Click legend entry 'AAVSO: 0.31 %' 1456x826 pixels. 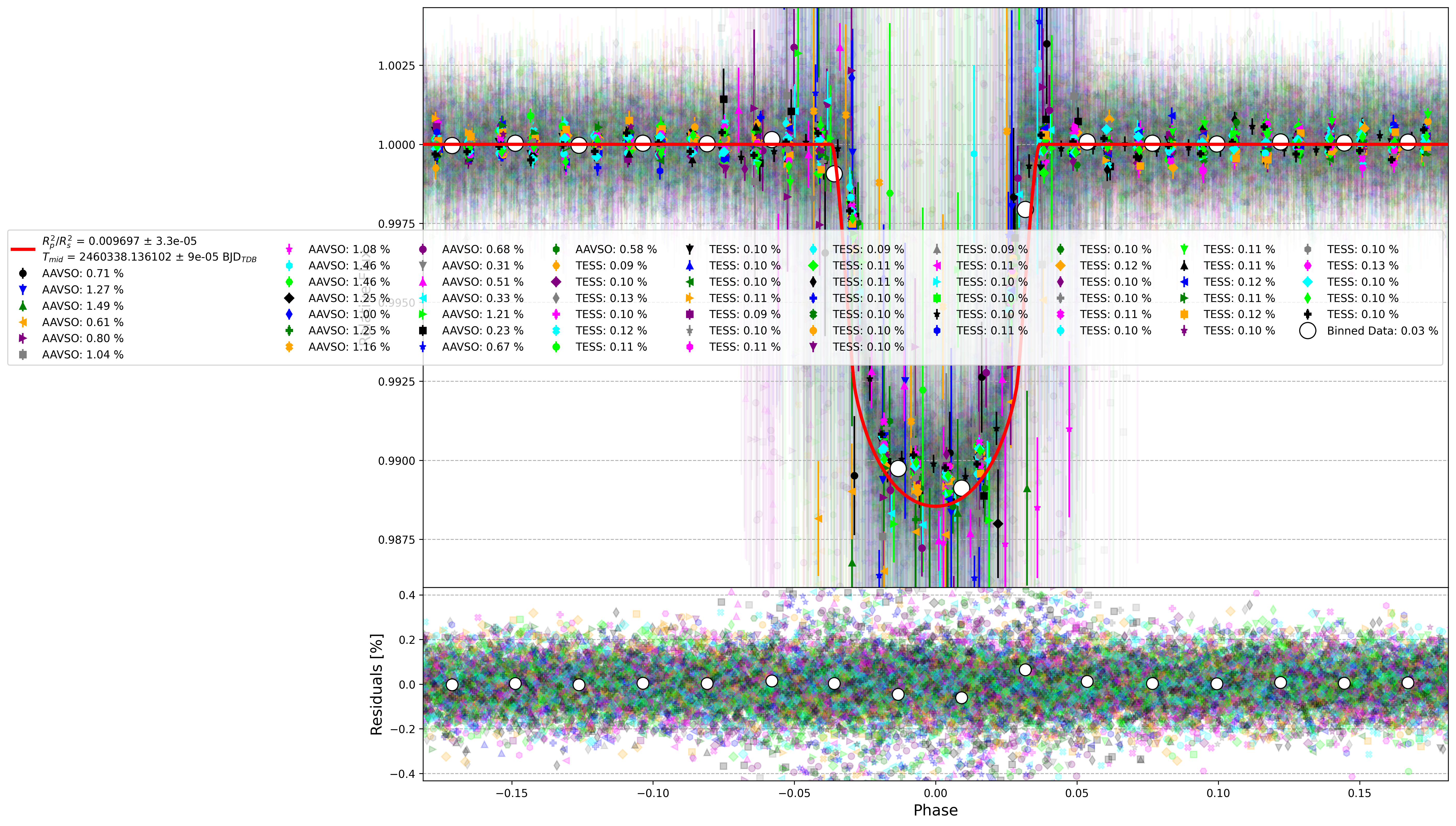pyautogui.click(x=482, y=265)
